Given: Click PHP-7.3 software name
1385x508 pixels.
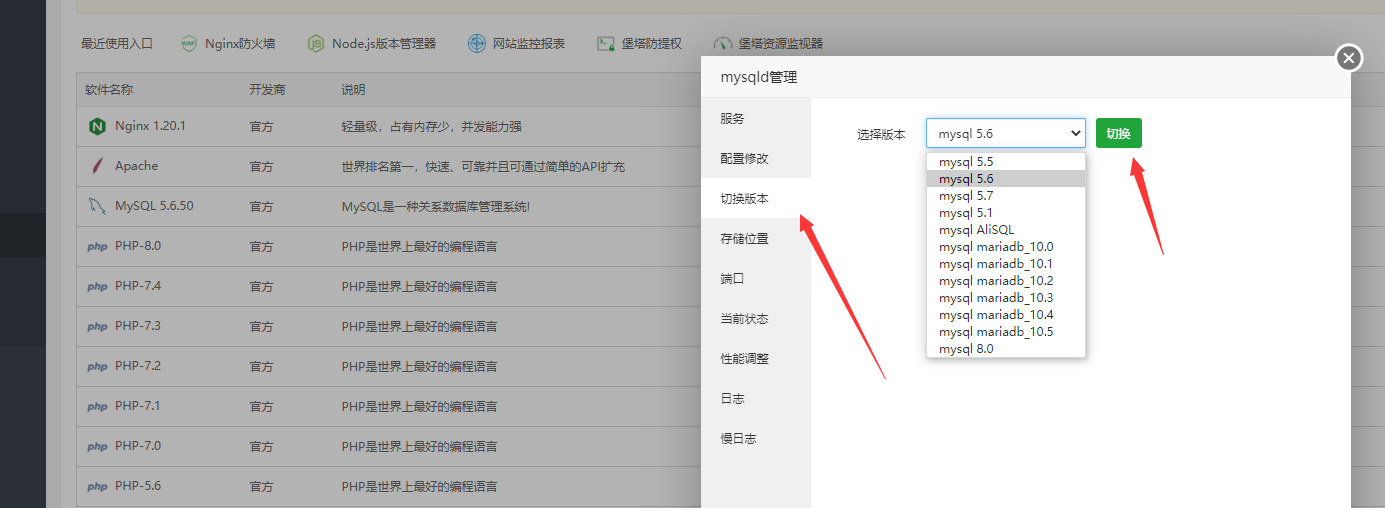Looking at the screenshot, I should (138, 326).
